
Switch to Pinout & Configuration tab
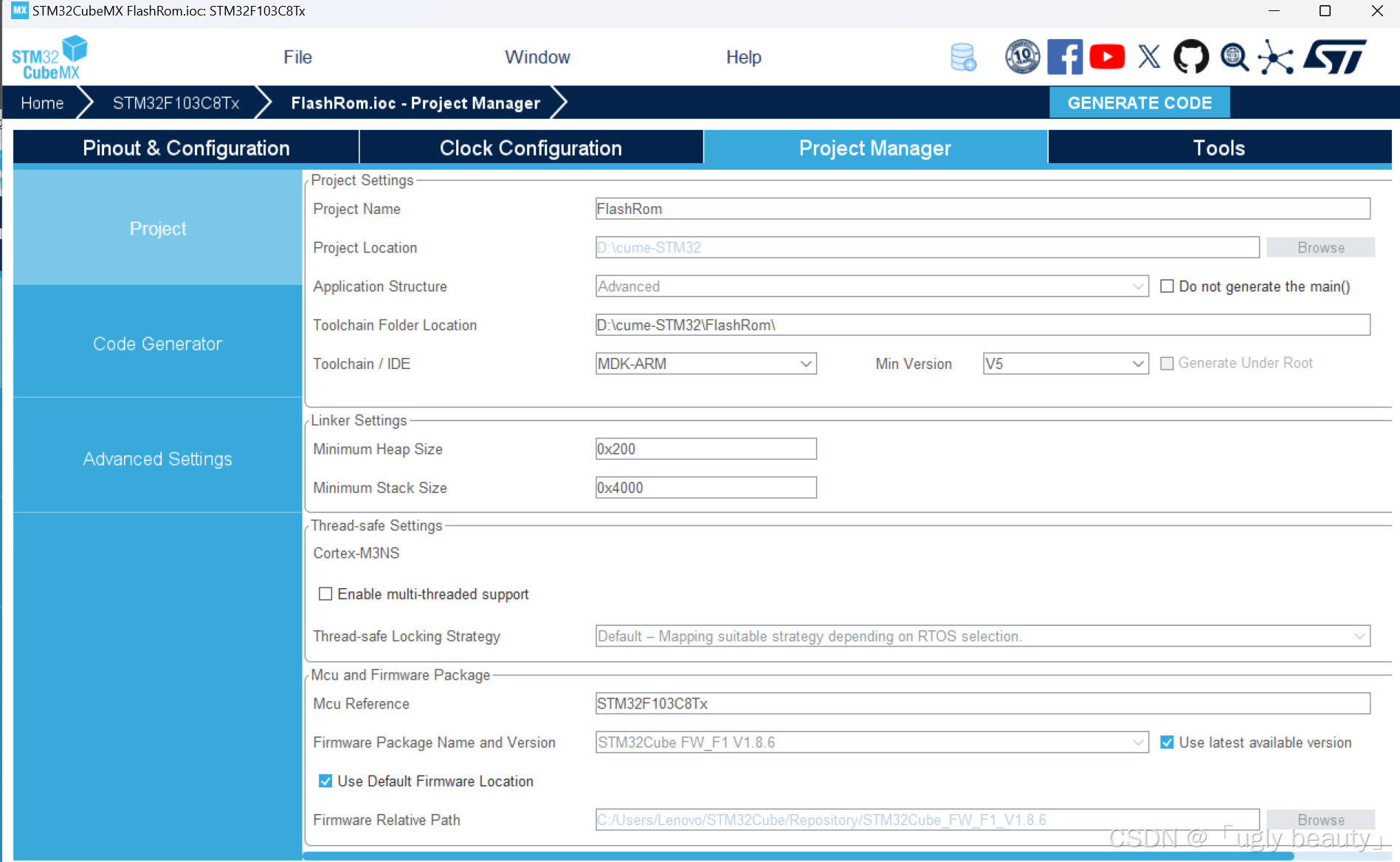[186, 148]
